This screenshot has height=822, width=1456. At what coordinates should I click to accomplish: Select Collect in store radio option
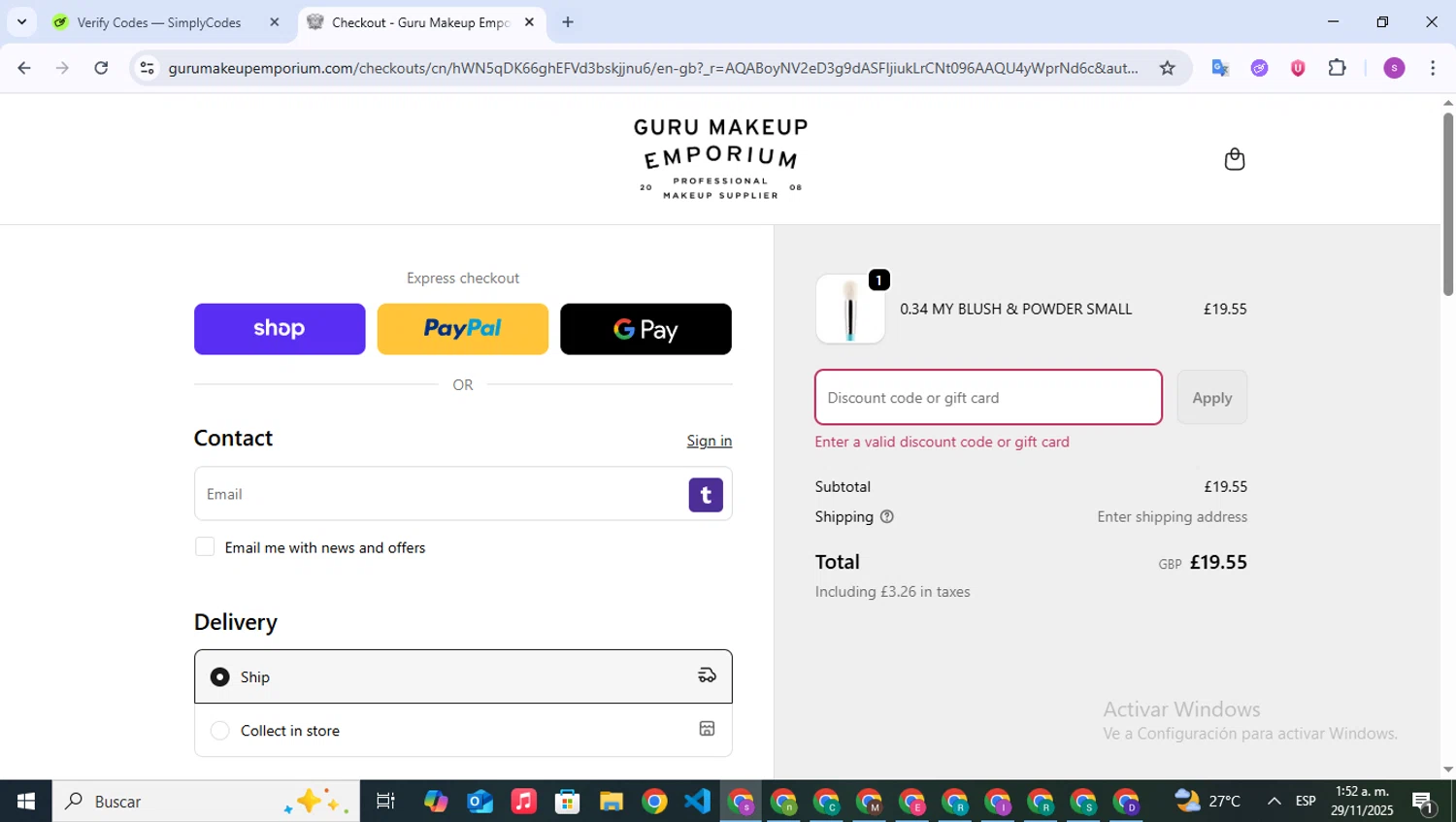pyautogui.click(x=220, y=731)
